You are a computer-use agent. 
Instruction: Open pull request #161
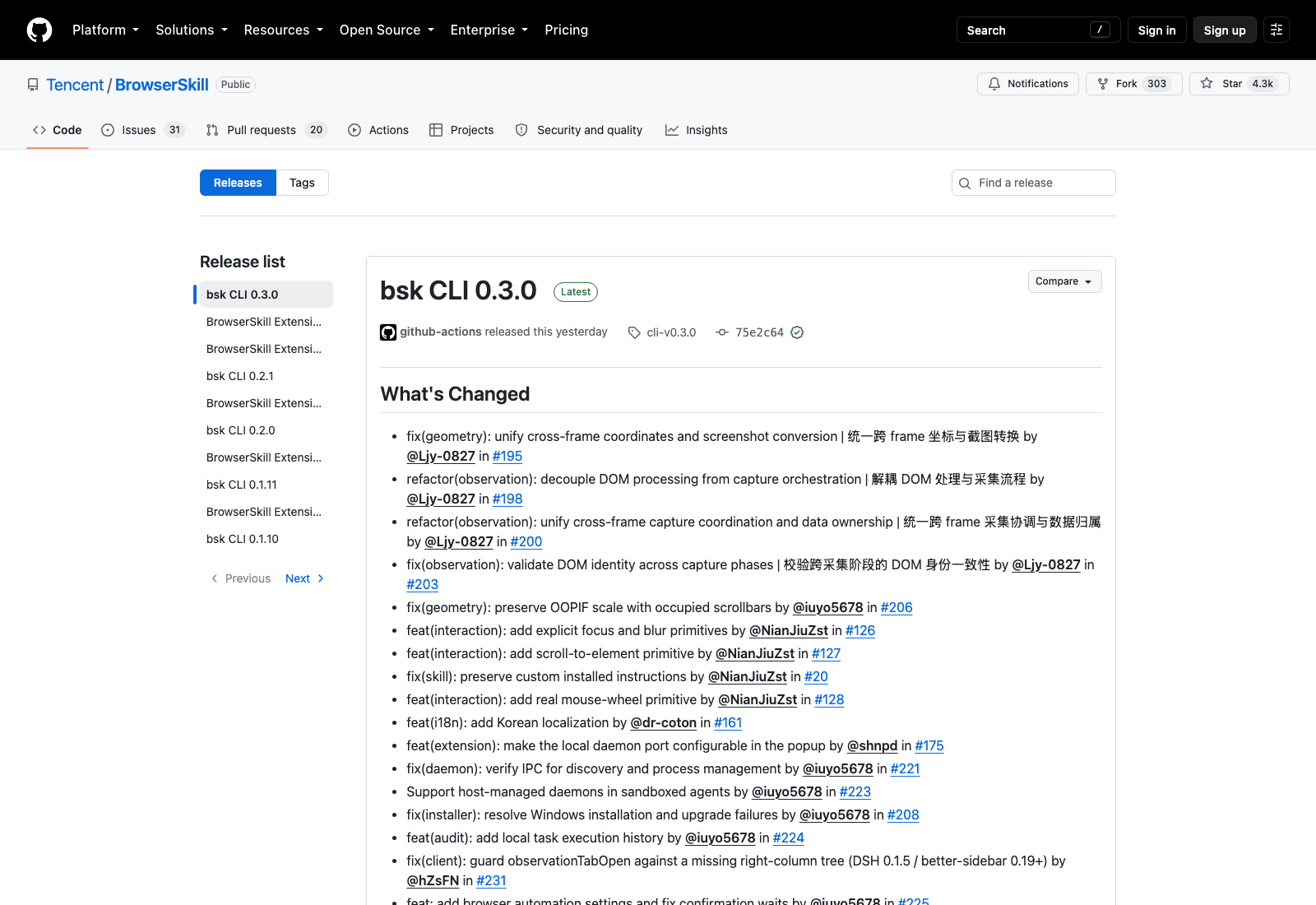tap(728, 722)
